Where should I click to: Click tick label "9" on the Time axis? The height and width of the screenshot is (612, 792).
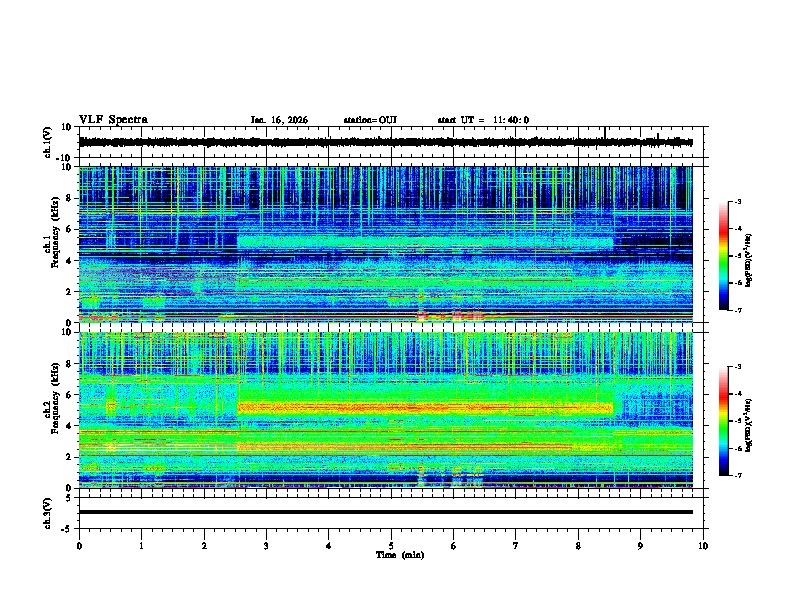coord(640,546)
